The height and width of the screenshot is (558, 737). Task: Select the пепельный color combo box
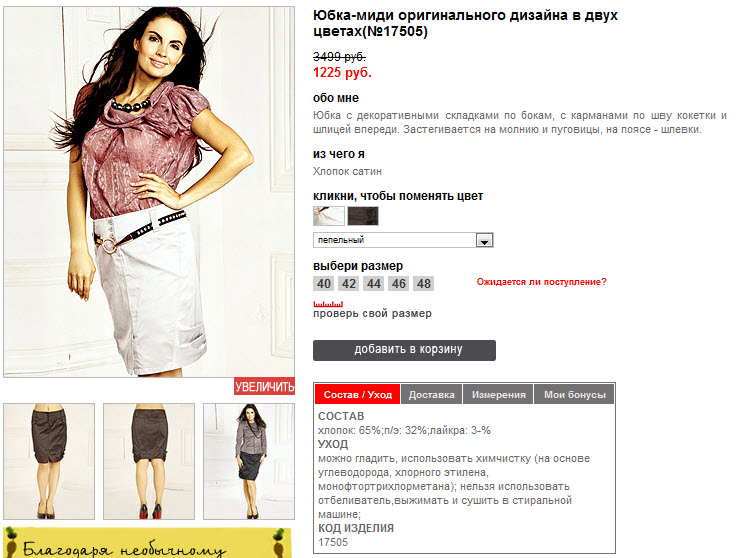(x=403, y=240)
